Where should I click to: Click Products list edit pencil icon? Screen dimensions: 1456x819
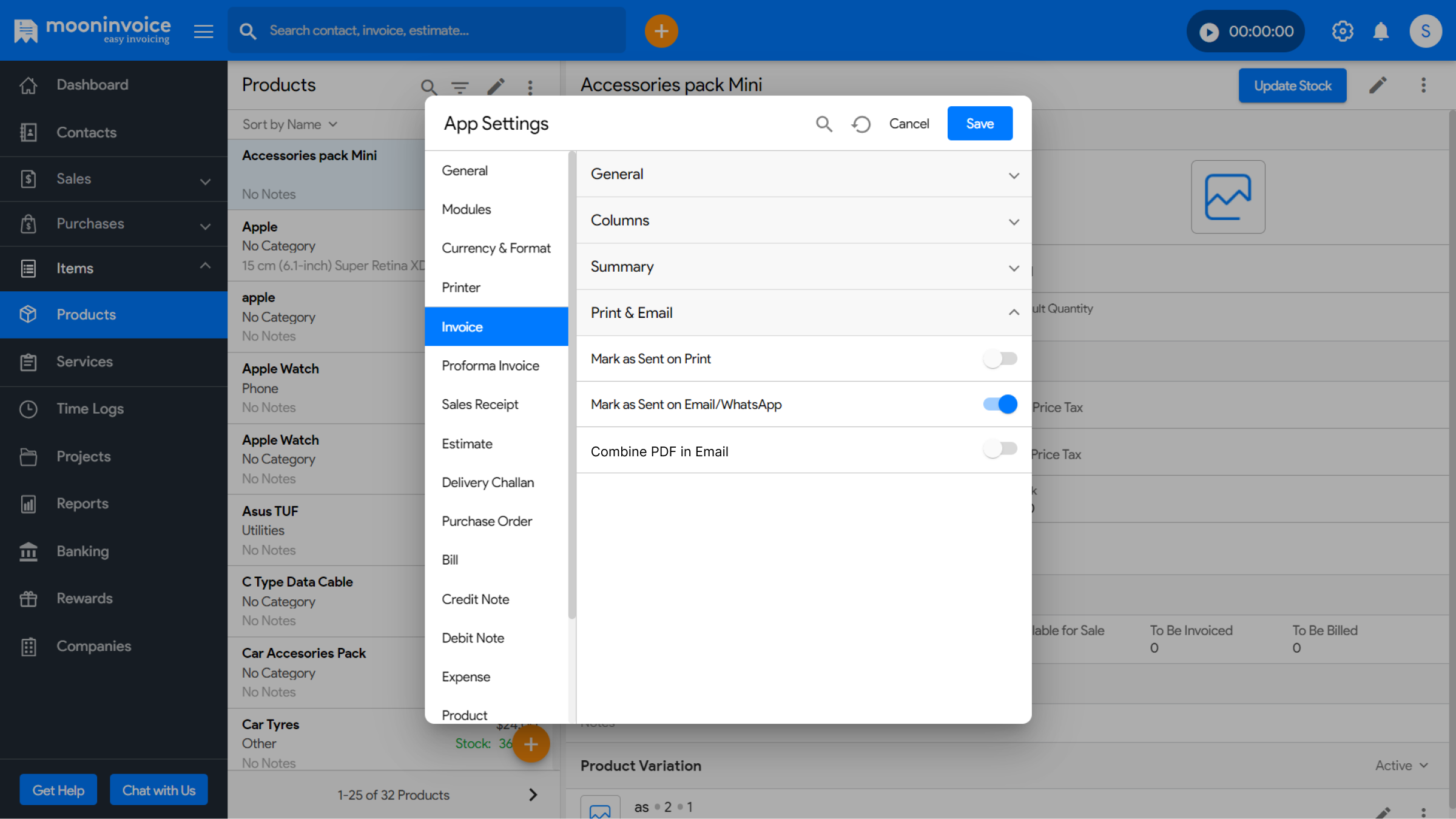tap(496, 87)
